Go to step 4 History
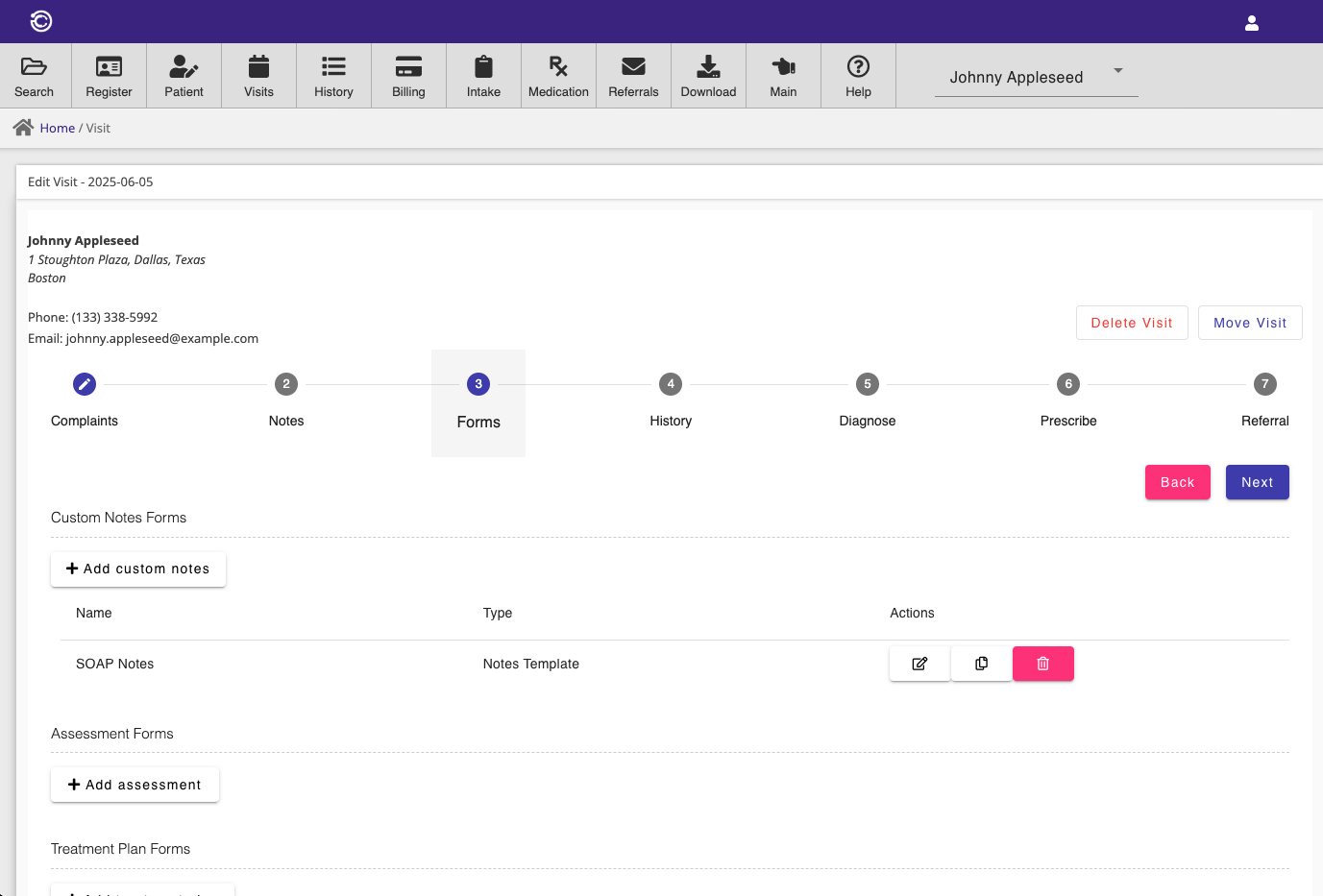 671,384
